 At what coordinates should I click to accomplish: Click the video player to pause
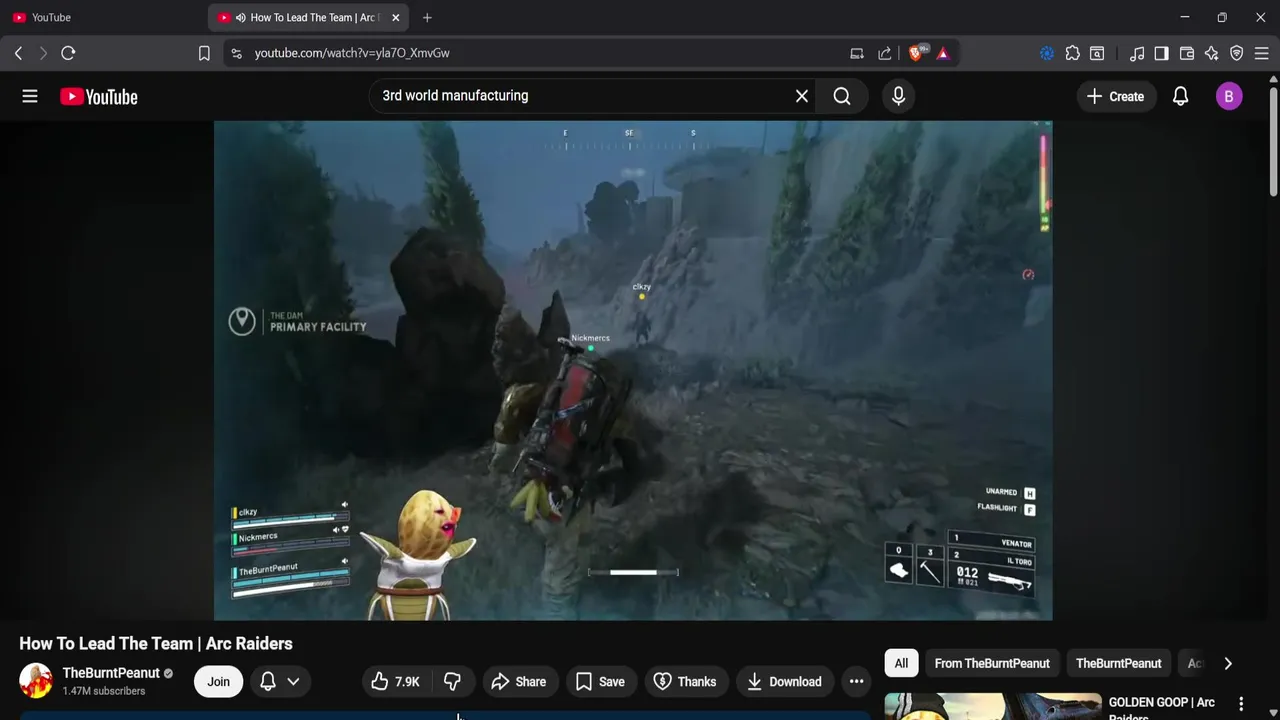(x=633, y=370)
